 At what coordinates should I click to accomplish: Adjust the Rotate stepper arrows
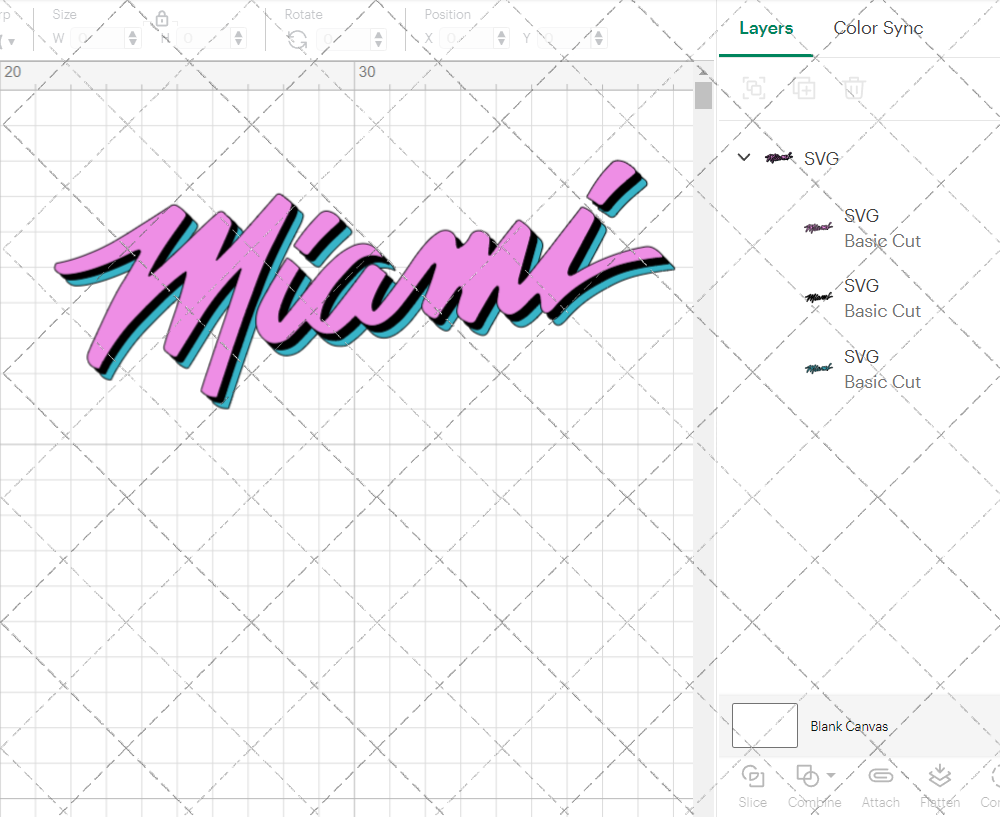click(379, 39)
